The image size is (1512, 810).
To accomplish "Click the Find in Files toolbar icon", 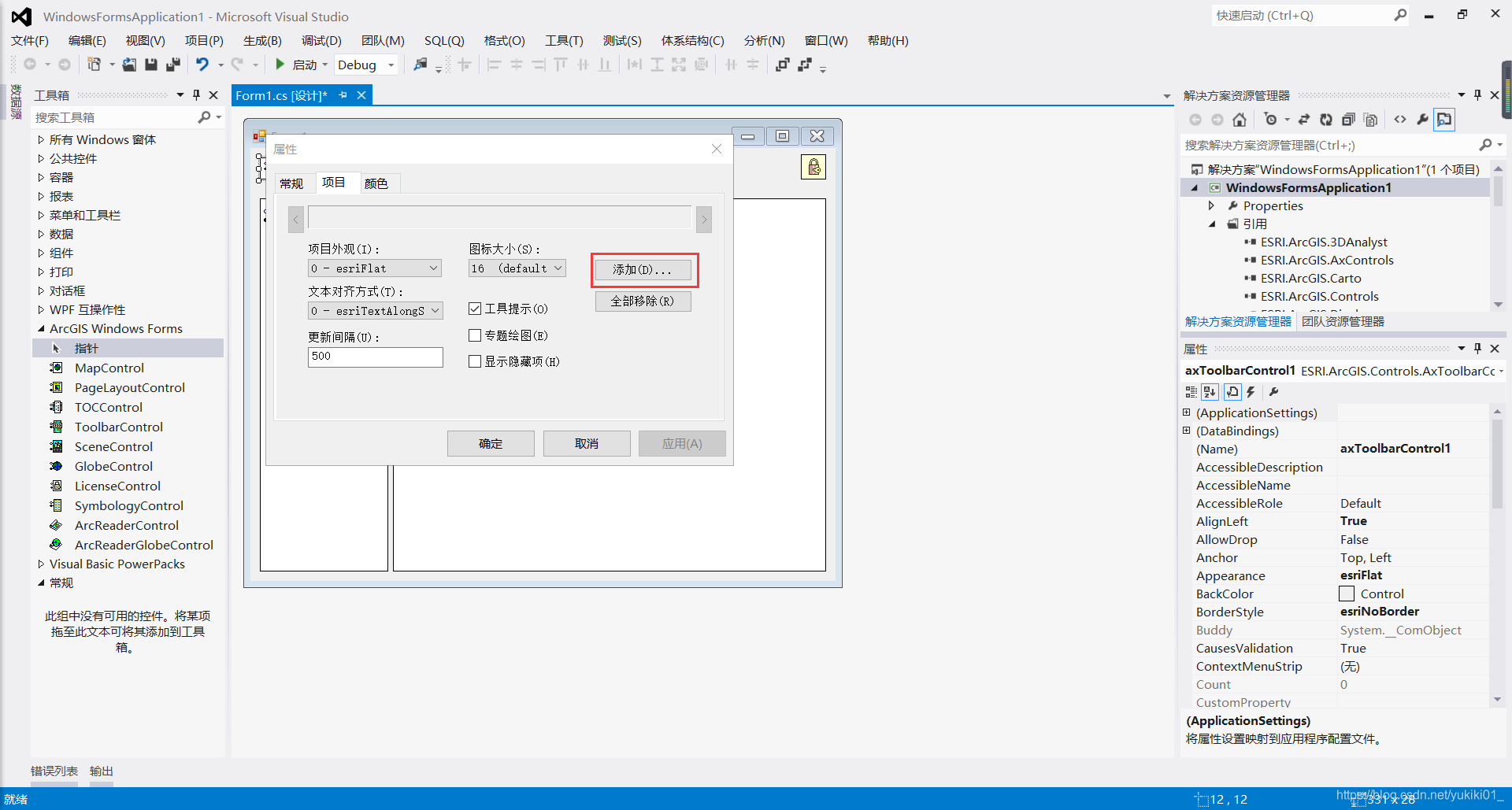I will pyautogui.click(x=421, y=65).
